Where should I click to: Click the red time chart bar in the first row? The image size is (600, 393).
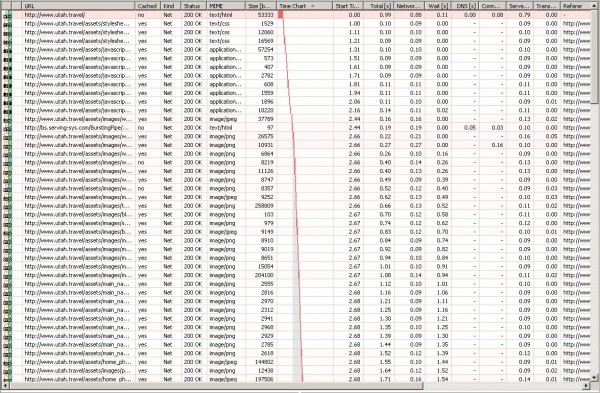click(x=280, y=15)
